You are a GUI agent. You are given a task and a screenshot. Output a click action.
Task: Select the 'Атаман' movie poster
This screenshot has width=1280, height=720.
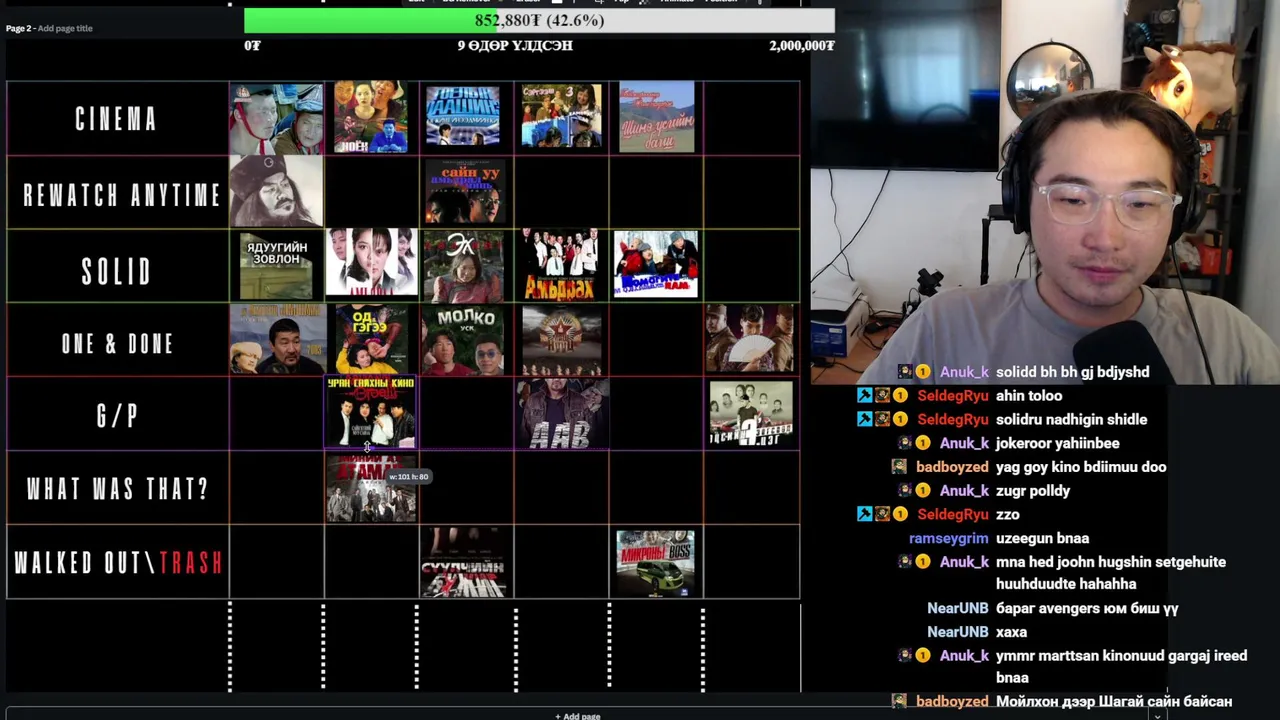pyautogui.click(x=371, y=488)
